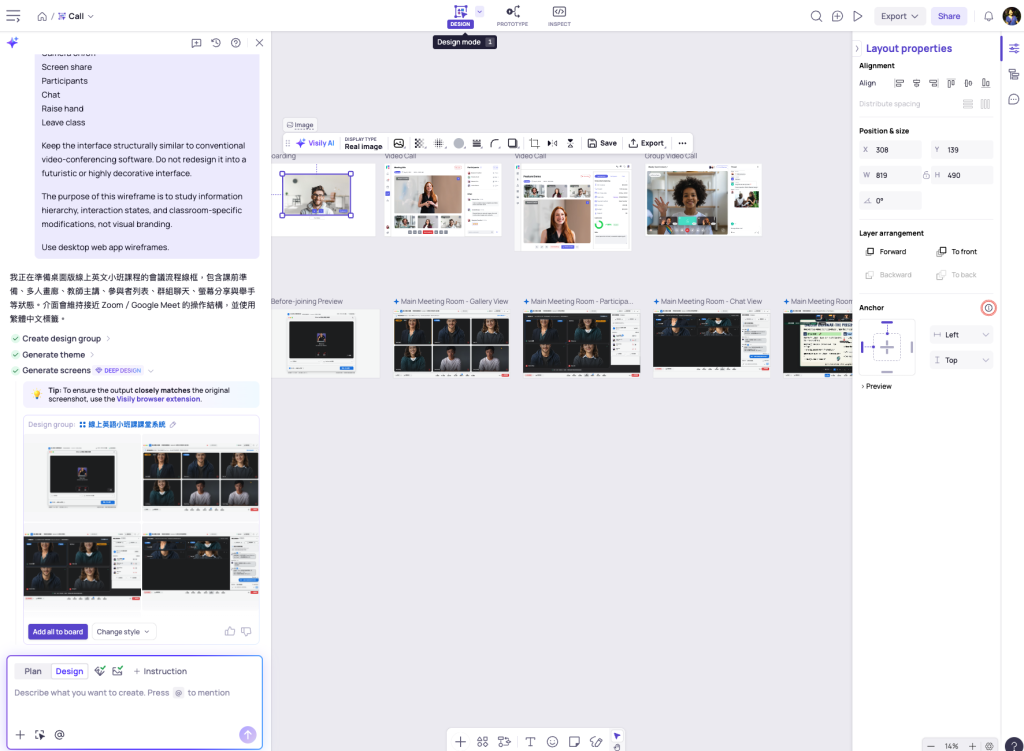Align selection to horizontal centers

(916, 83)
